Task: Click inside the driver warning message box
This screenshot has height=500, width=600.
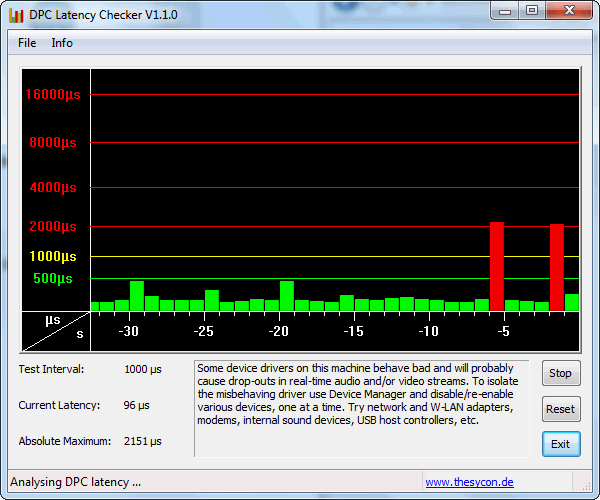Action: [361, 407]
